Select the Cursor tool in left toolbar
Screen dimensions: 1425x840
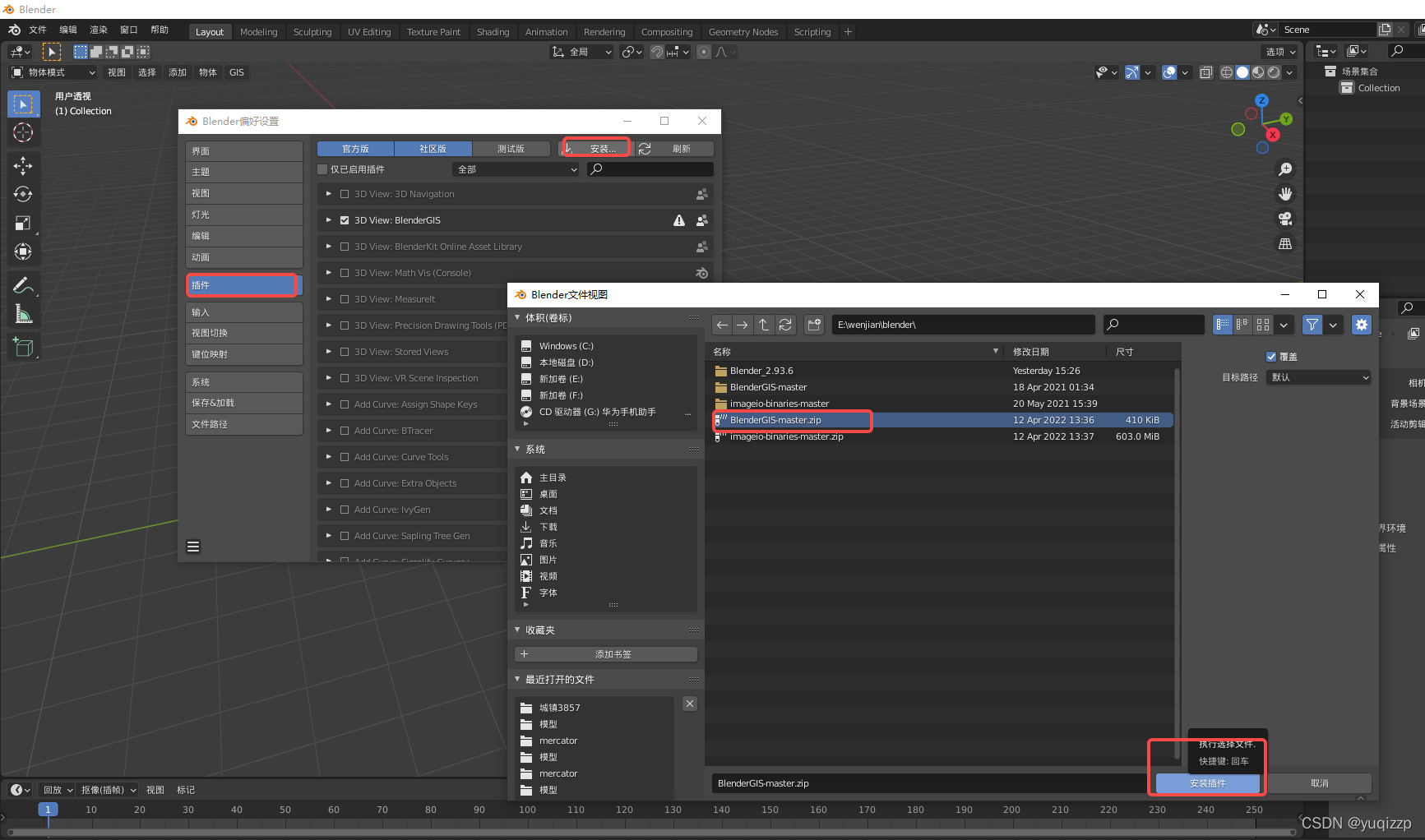pos(23,132)
